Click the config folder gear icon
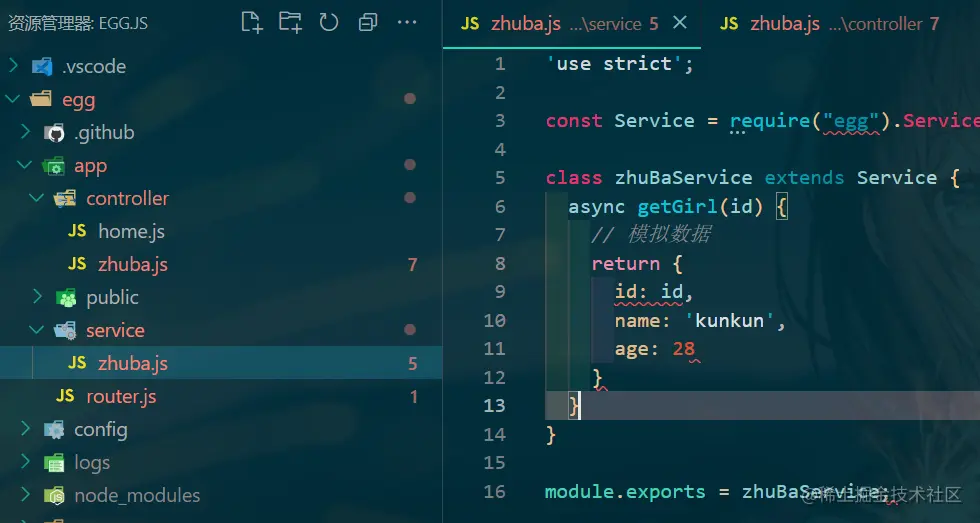The image size is (980, 523). (x=54, y=429)
